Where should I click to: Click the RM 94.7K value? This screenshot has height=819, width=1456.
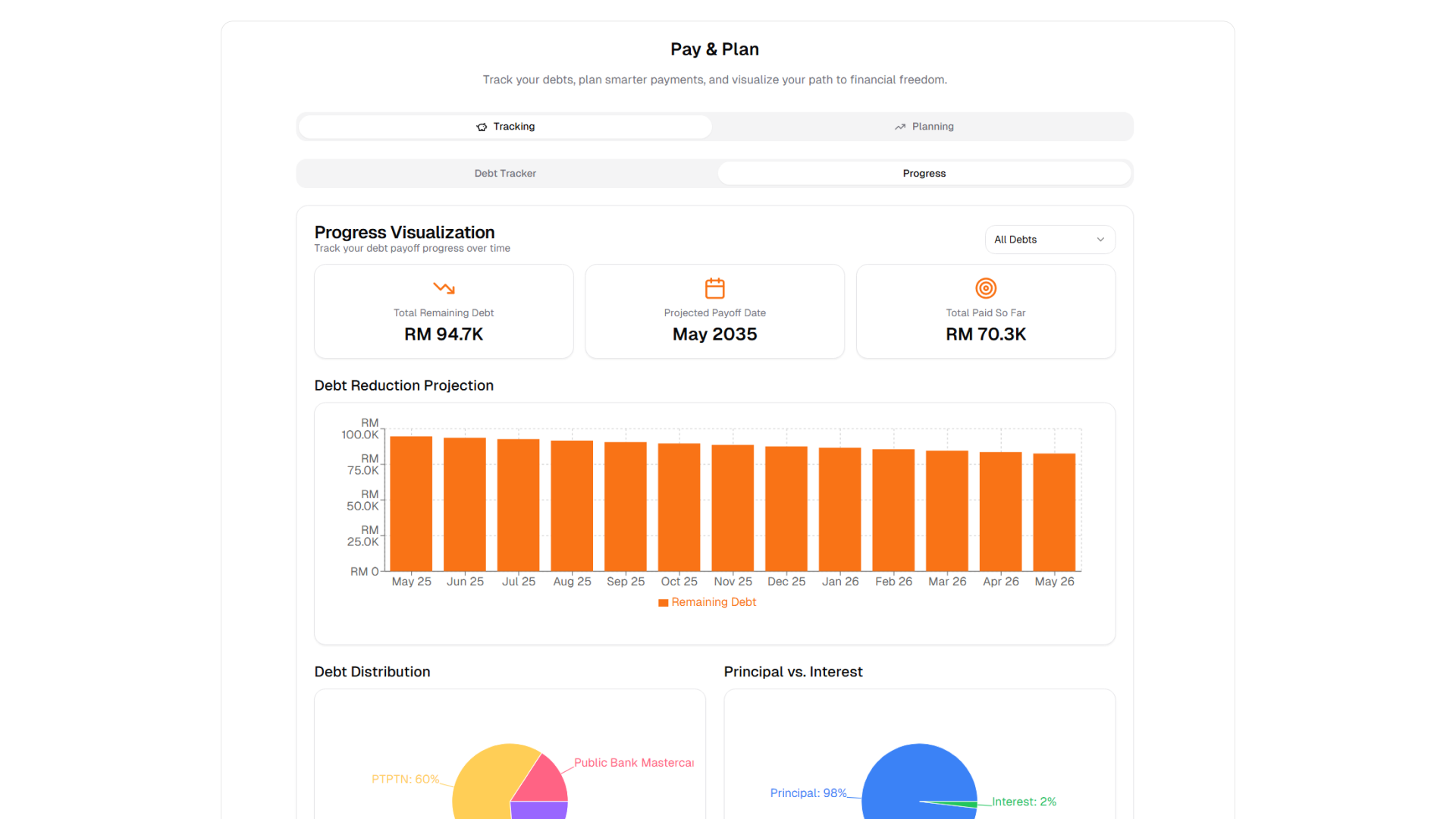pos(444,334)
